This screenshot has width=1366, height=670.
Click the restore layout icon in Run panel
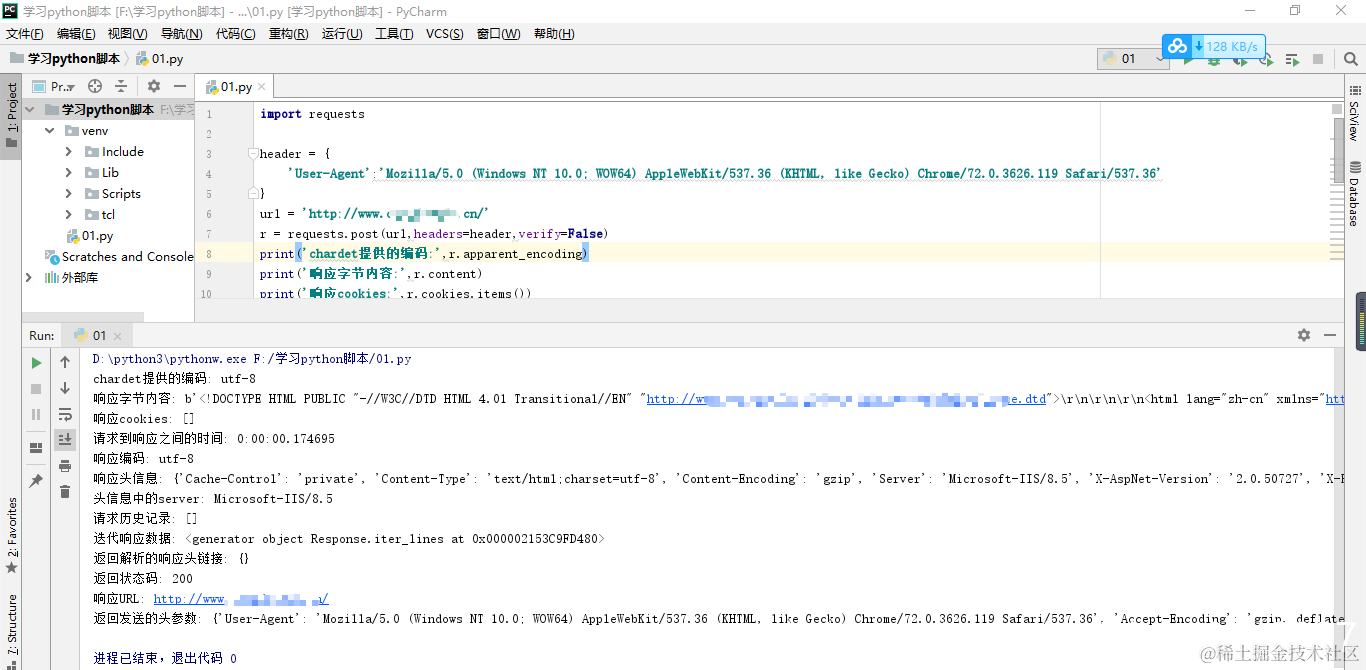click(x=36, y=447)
